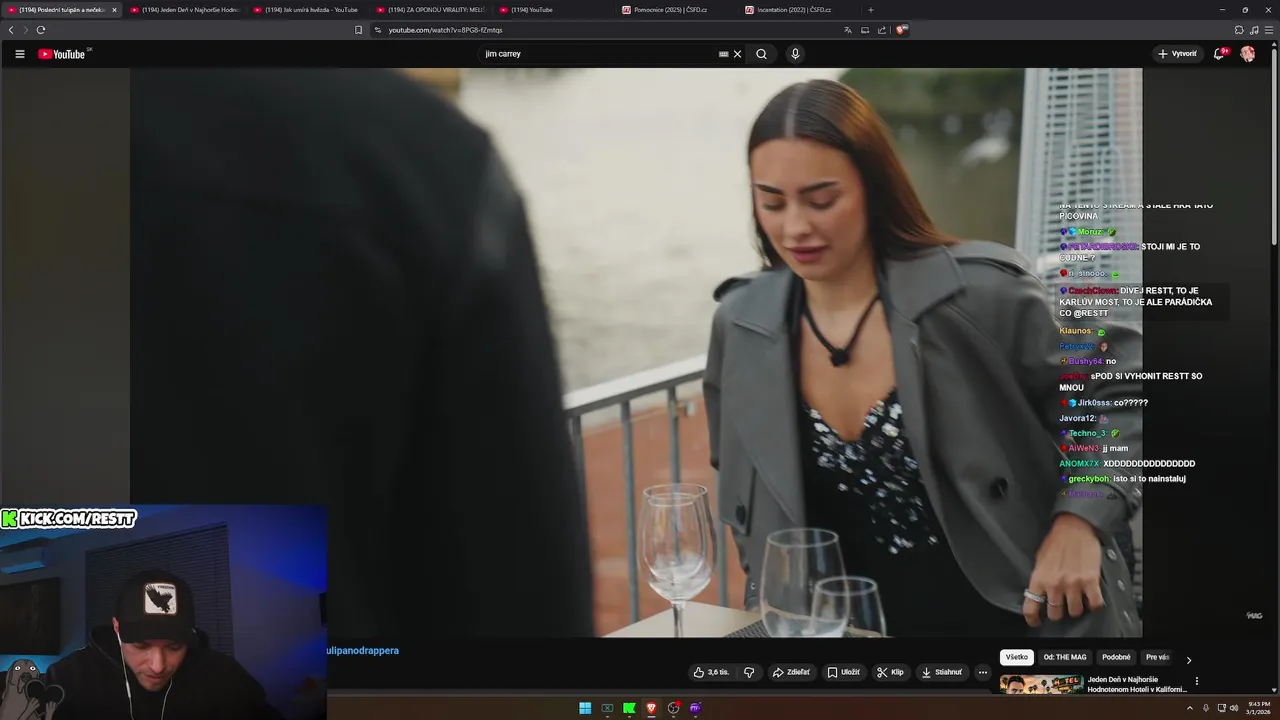Click the Uložiť save button

point(843,672)
